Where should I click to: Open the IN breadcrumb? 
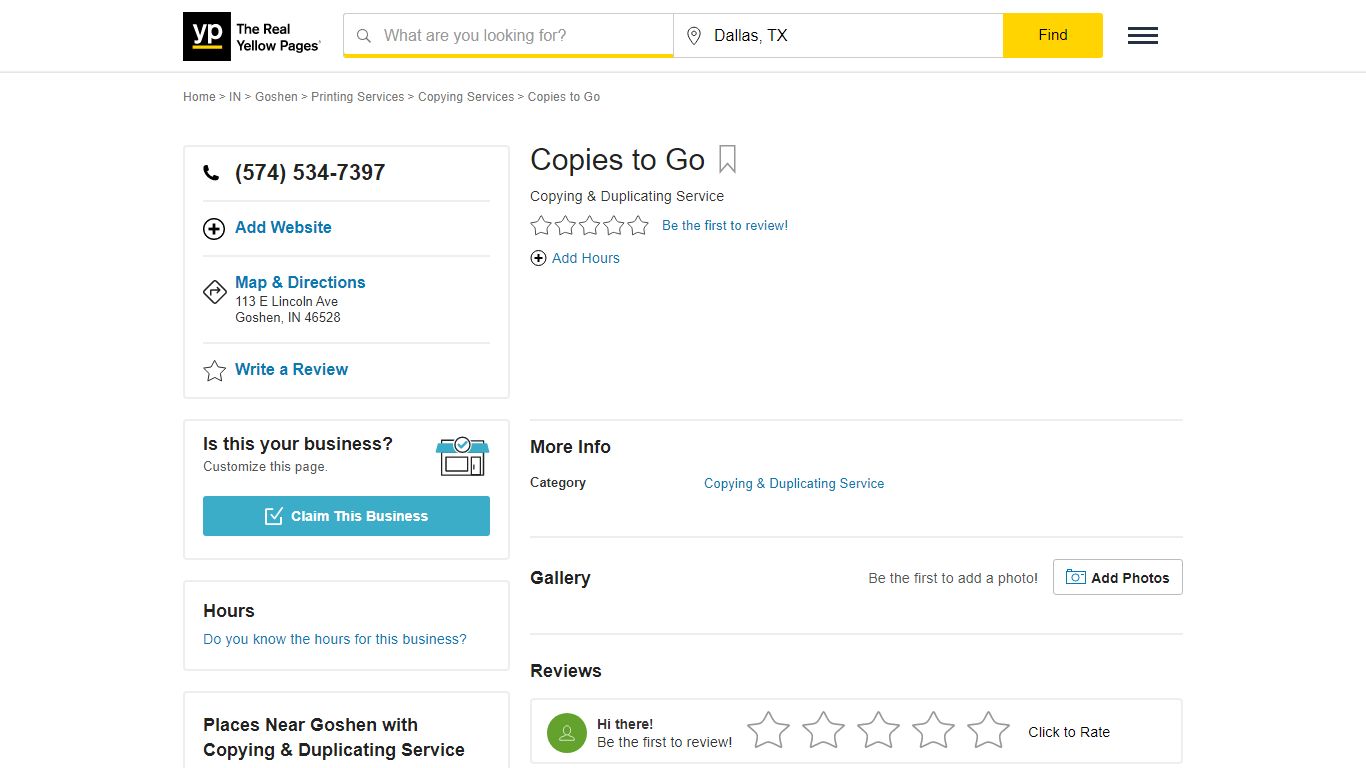235,97
